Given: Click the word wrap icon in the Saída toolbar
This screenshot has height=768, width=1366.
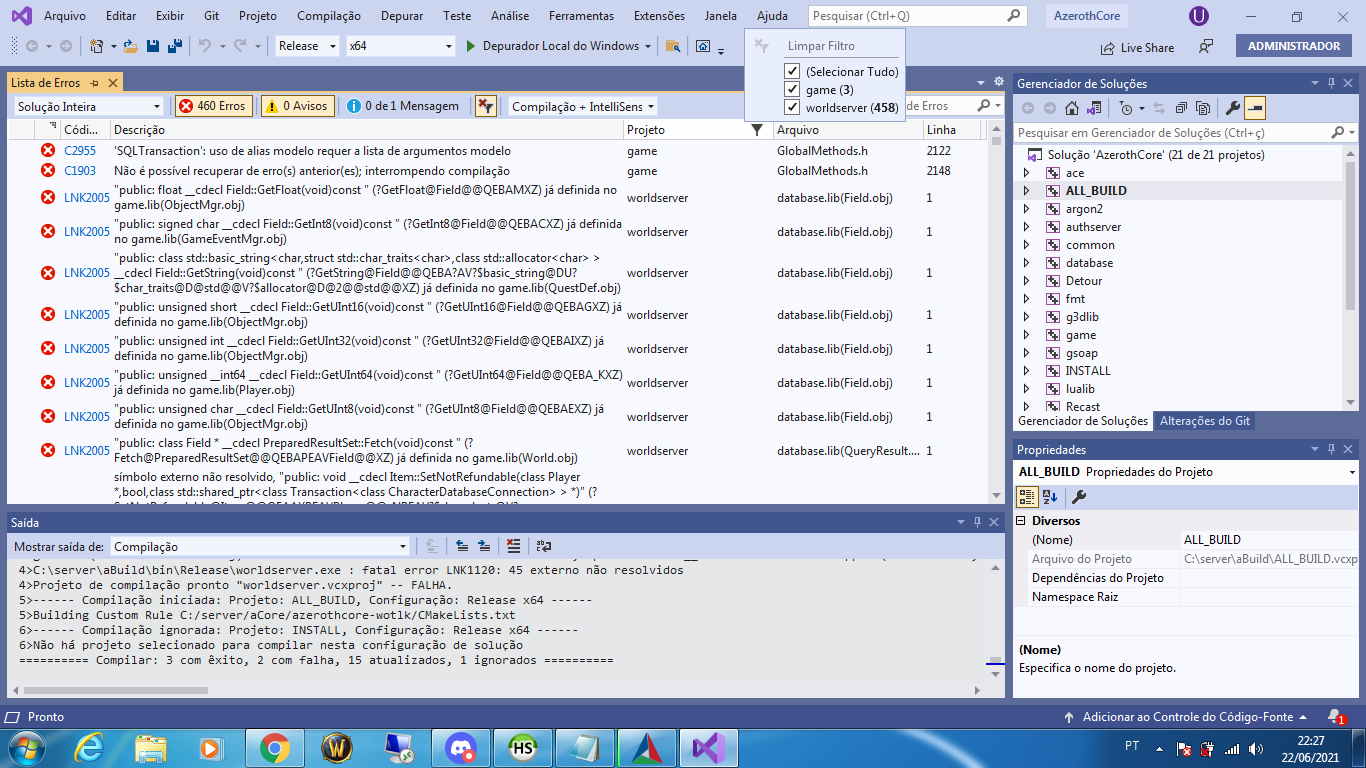Looking at the screenshot, I should [x=542, y=546].
